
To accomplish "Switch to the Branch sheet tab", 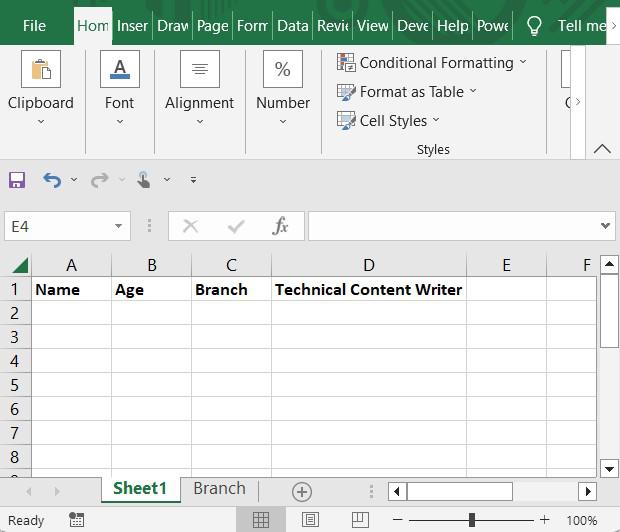I will click(x=219, y=489).
